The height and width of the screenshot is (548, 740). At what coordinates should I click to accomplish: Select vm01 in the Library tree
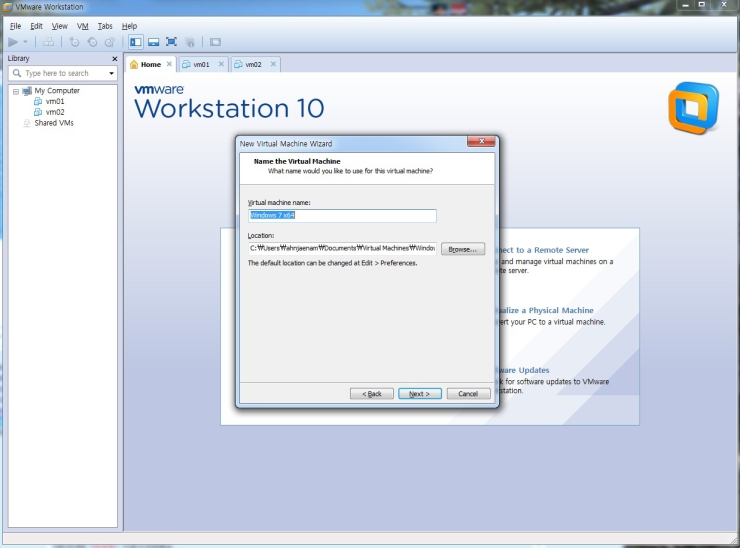click(54, 101)
